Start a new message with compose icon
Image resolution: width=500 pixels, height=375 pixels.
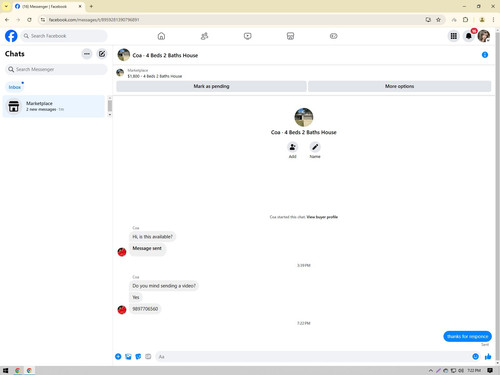pyautogui.click(x=102, y=54)
